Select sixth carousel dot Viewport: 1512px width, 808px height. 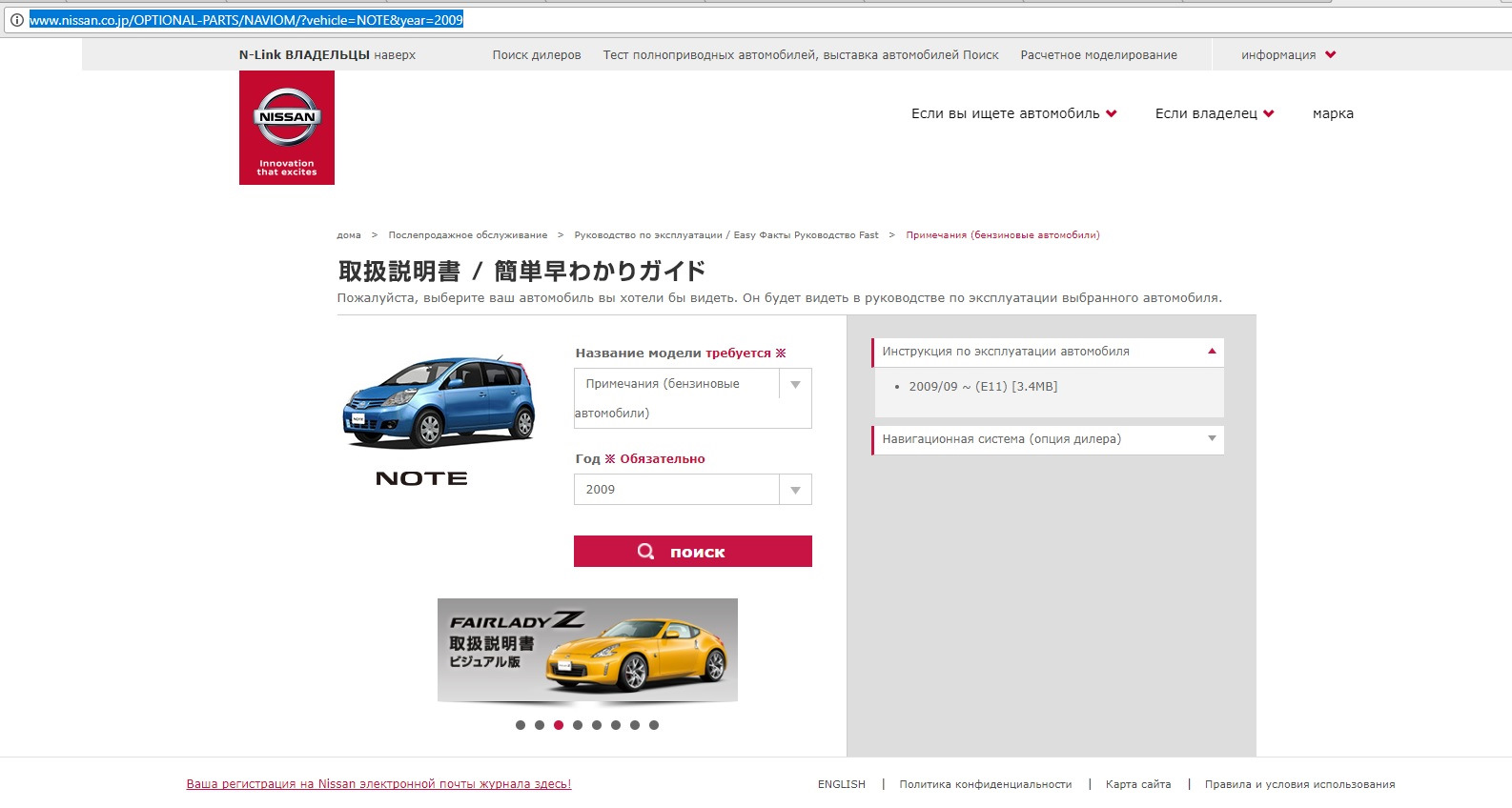[x=616, y=725]
